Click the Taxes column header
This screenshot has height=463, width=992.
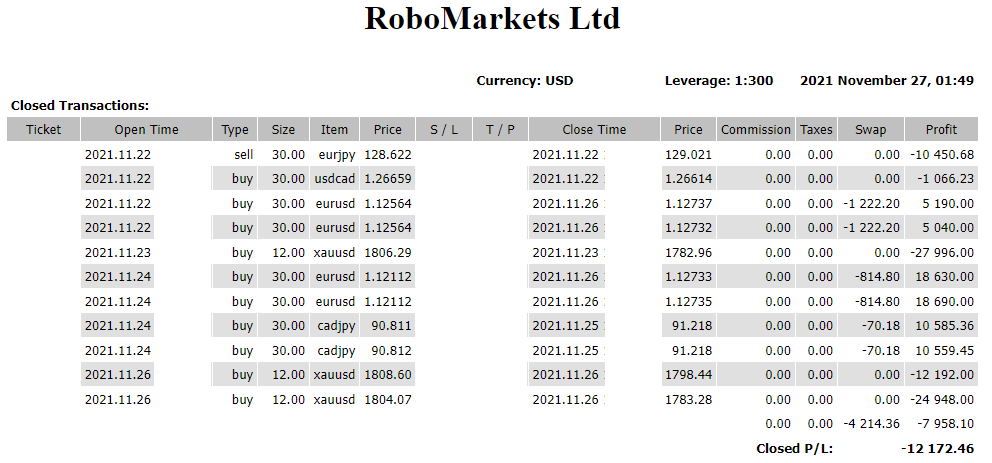tap(816, 129)
